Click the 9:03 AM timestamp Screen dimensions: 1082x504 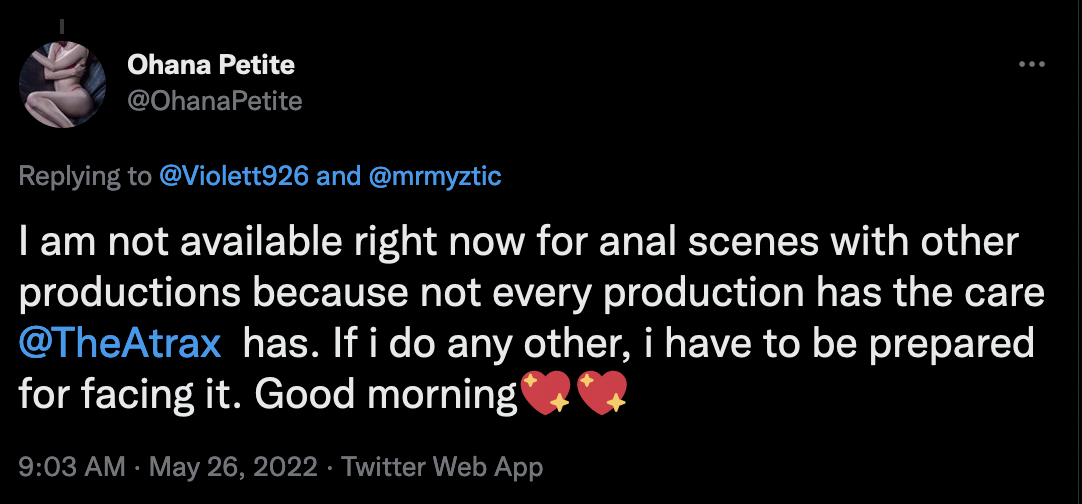point(72,466)
